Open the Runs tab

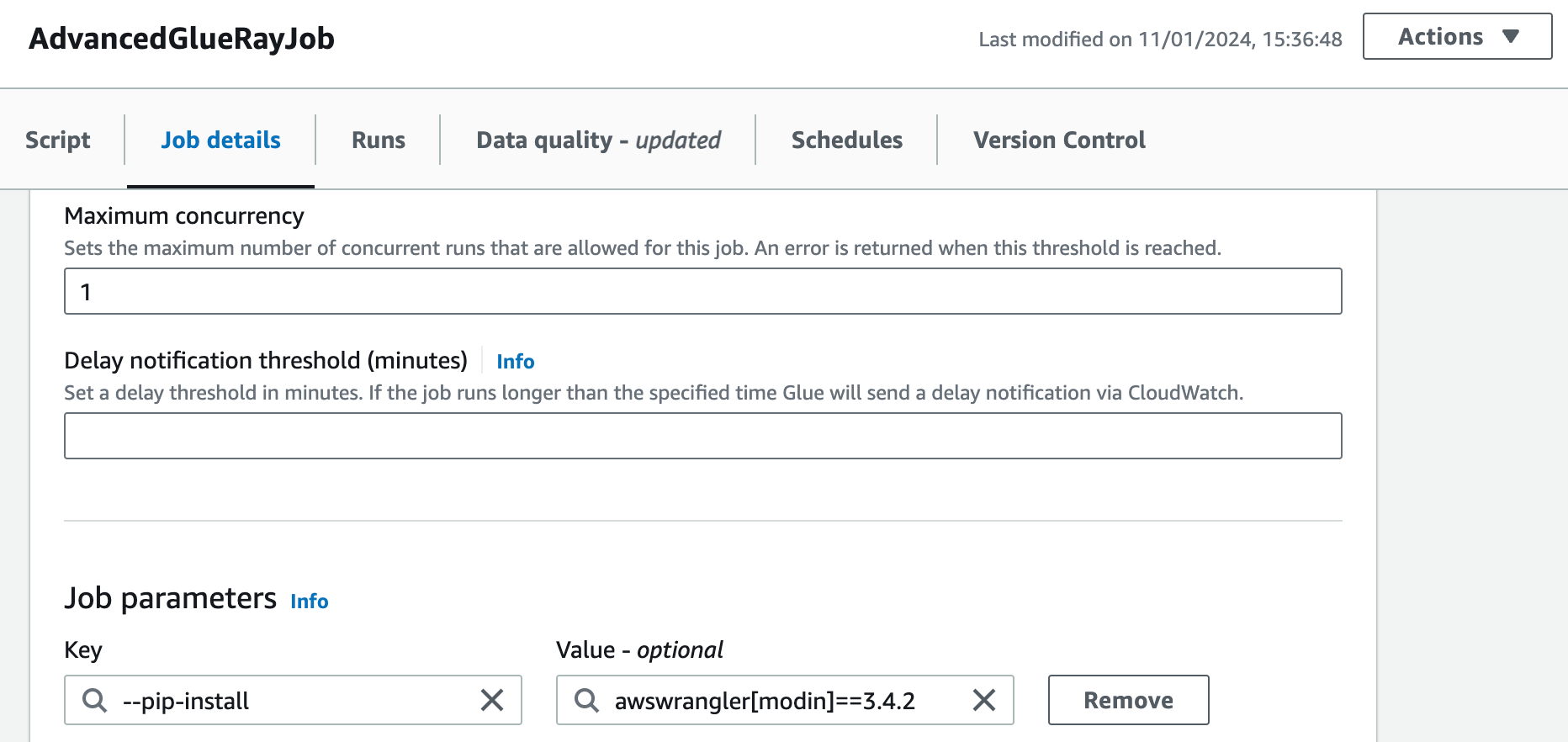[379, 140]
